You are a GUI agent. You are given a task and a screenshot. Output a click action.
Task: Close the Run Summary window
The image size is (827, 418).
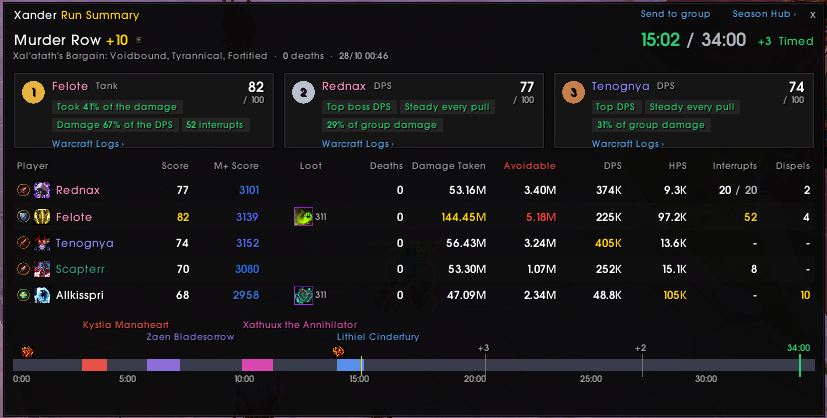click(813, 15)
